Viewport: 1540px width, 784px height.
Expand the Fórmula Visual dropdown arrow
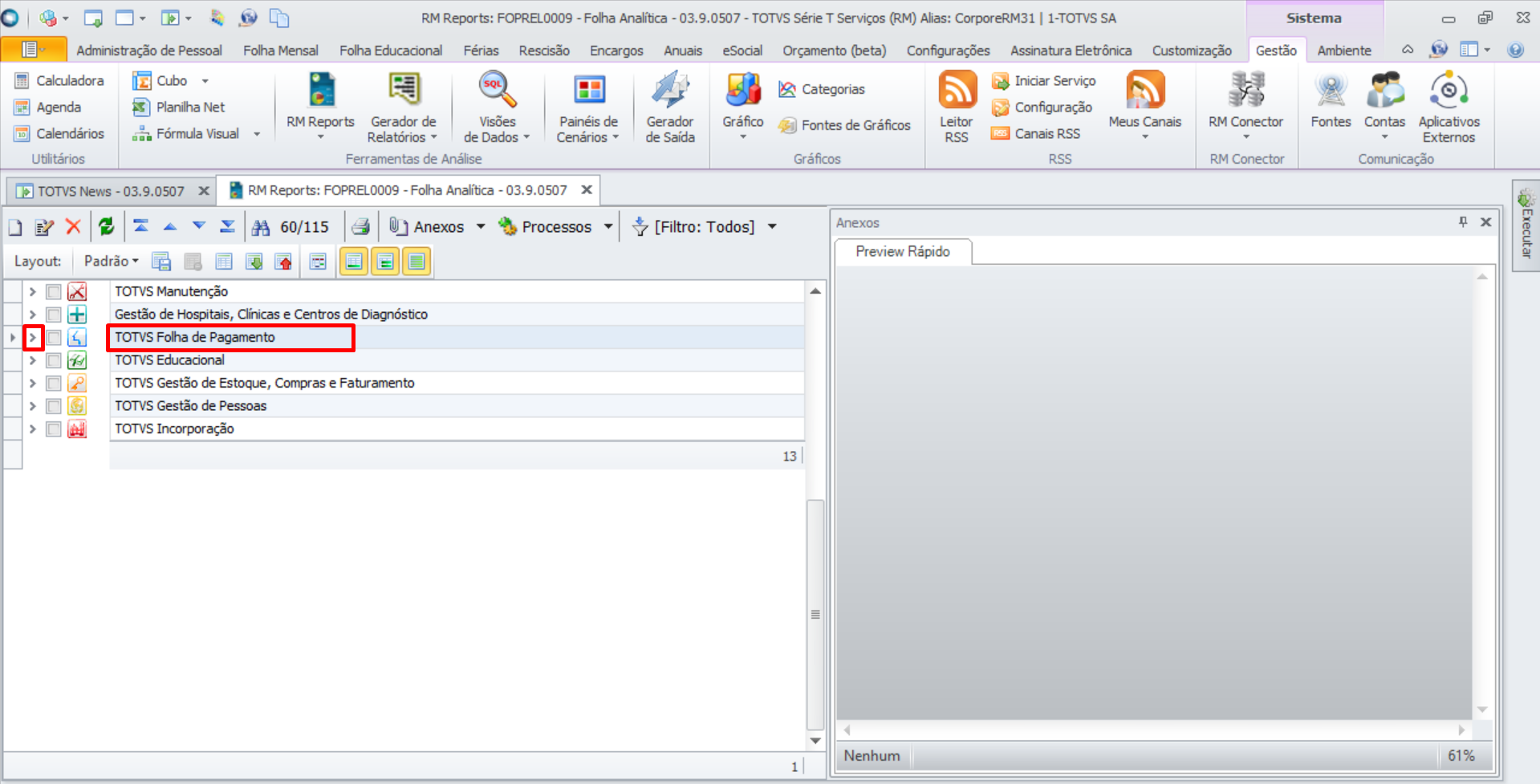tap(257, 134)
